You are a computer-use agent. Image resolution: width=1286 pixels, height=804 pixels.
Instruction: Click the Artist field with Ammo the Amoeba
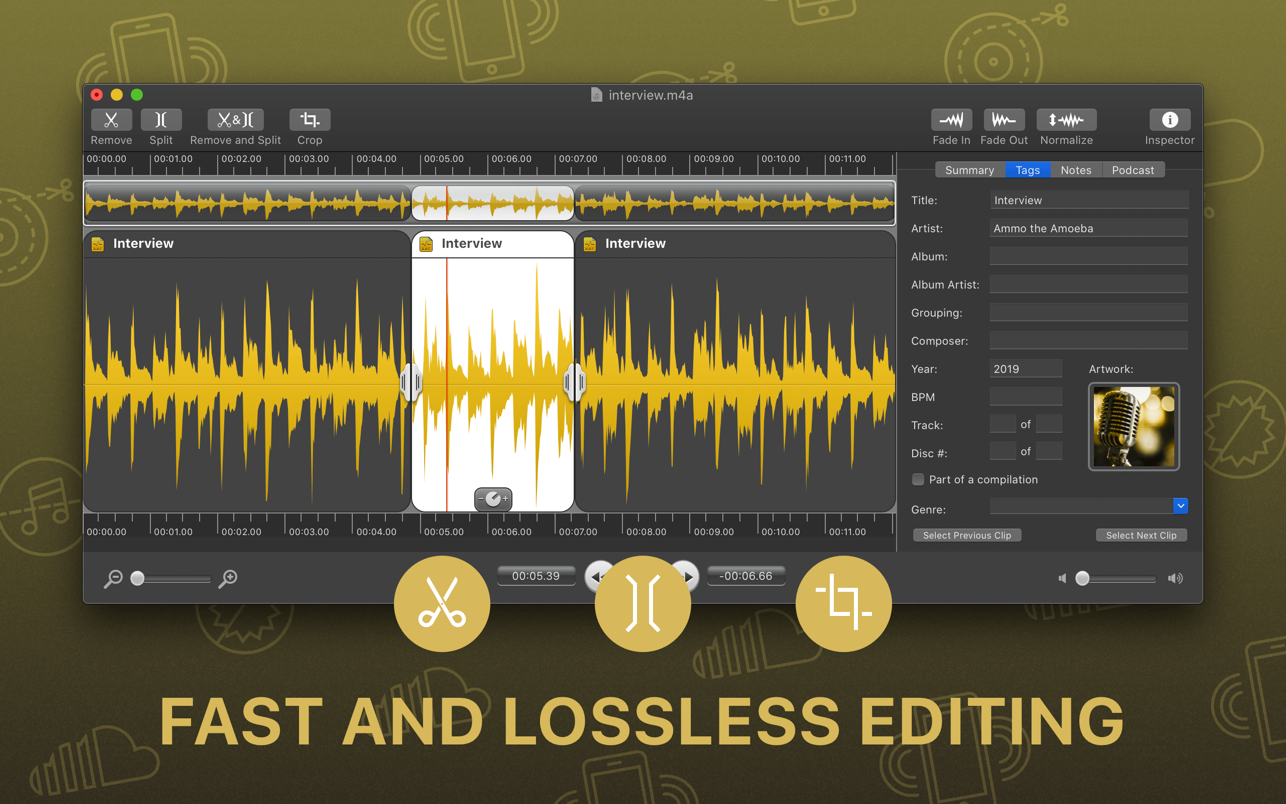point(1089,228)
